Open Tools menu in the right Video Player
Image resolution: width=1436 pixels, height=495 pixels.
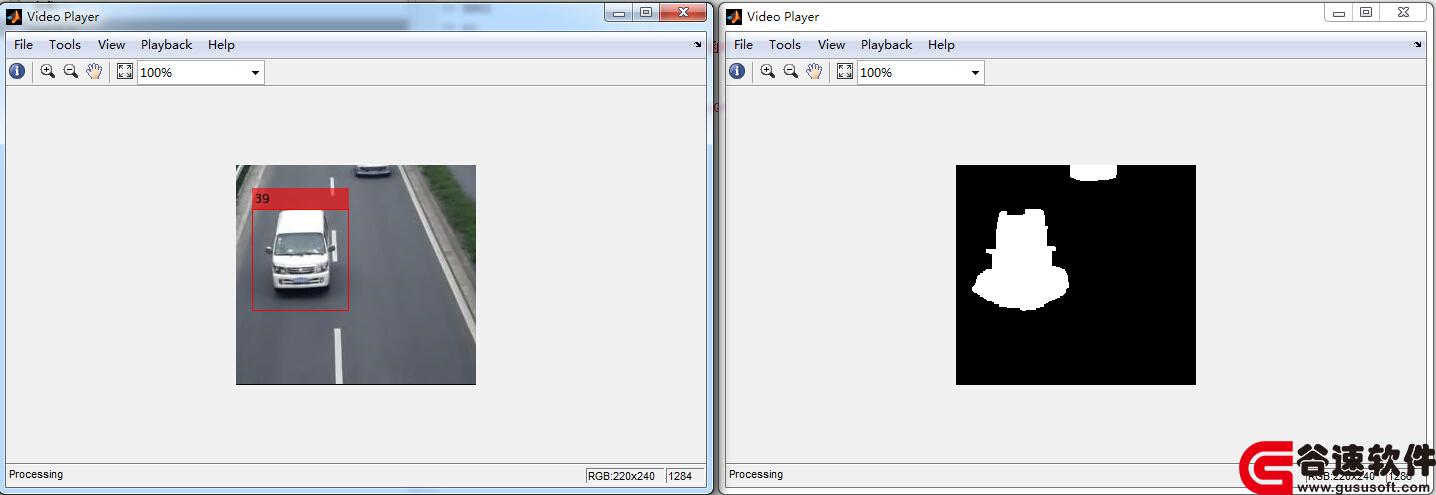coord(785,44)
